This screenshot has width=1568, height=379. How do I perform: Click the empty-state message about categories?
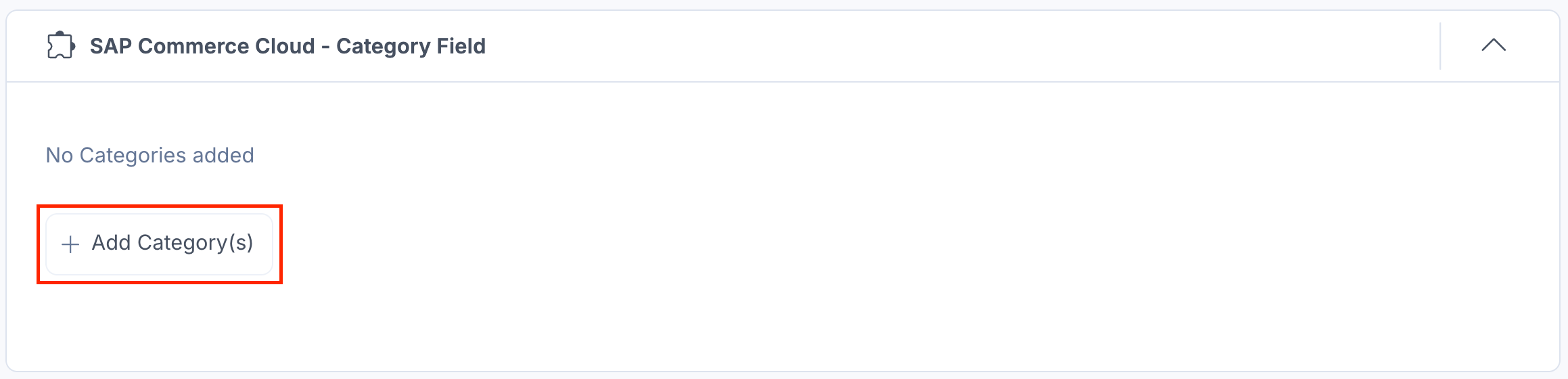(150, 155)
